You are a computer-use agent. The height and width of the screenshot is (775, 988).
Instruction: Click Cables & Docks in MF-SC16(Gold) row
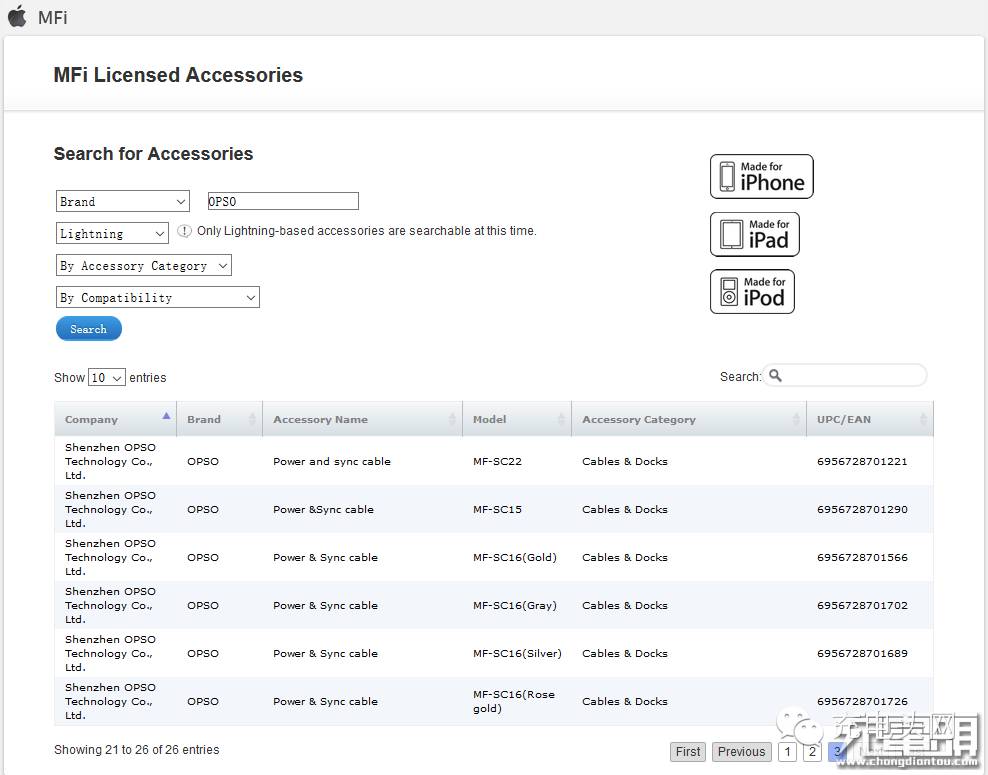click(x=624, y=557)
